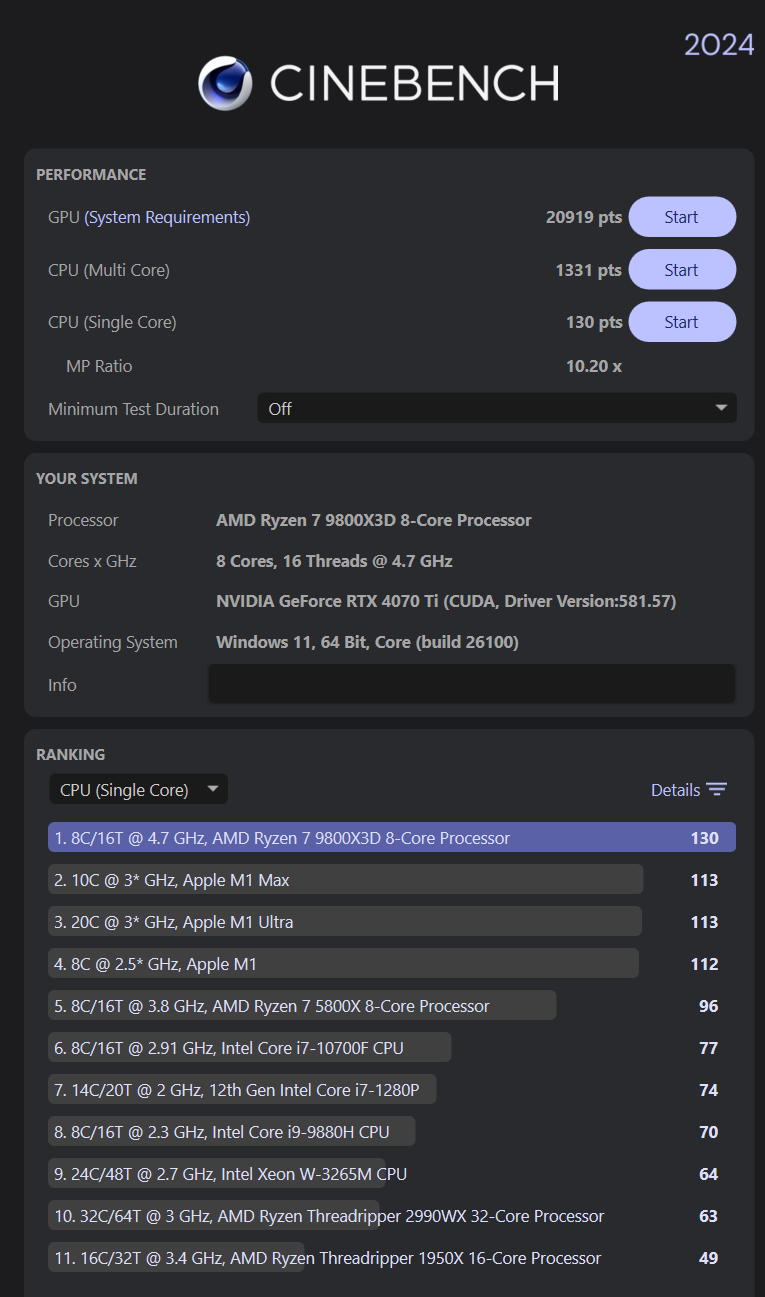Select the AMD Ryzen 7 9800X3D ranking entry
The image size is (765, 1297).
click(391, 838)
